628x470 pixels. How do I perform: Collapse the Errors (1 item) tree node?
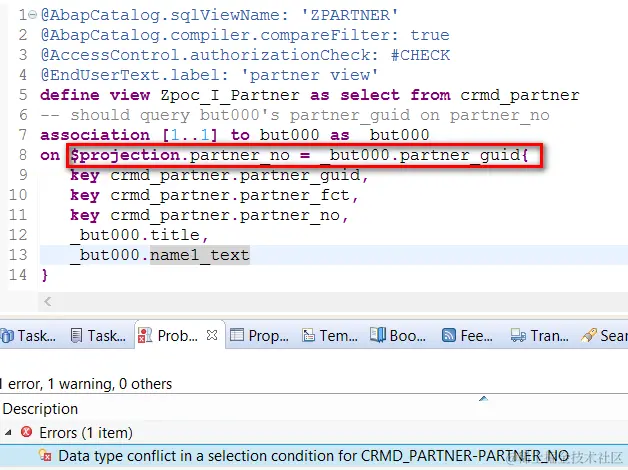click(x=8, y=432)
